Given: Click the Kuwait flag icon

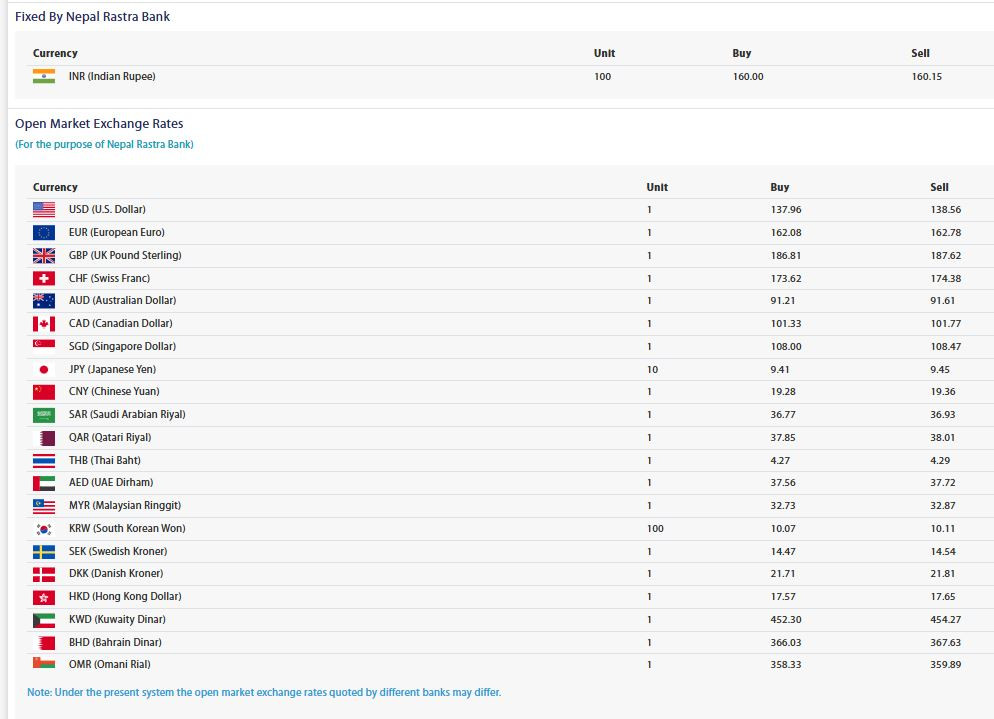Looking at the screenshot, I should tap(44, 619).
